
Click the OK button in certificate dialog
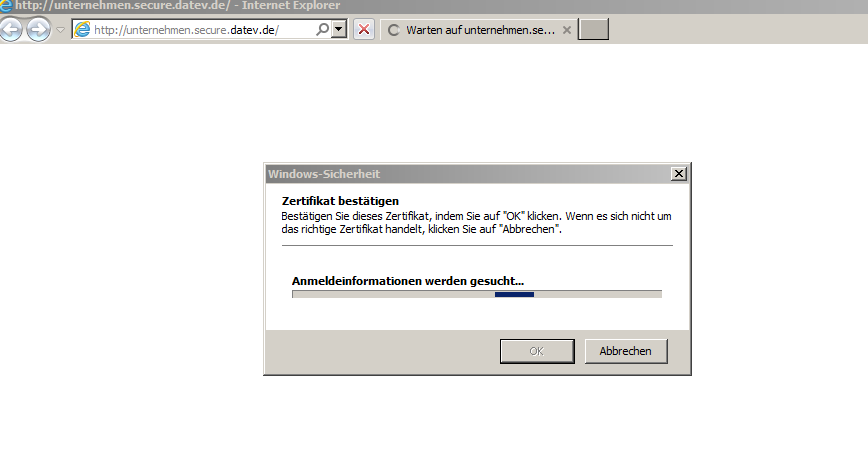(536, 351)
